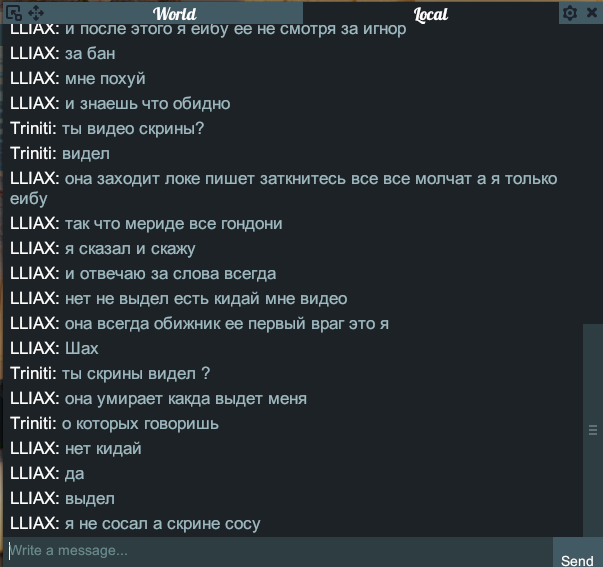Switch to the World chat tab
The image size is (603, 567).
click(175, 14)
